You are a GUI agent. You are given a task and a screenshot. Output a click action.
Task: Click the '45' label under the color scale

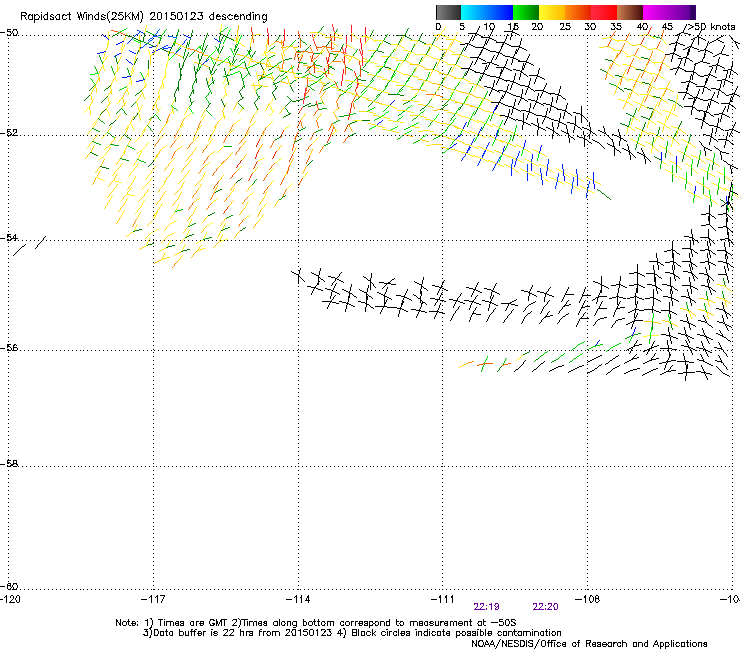667,27
